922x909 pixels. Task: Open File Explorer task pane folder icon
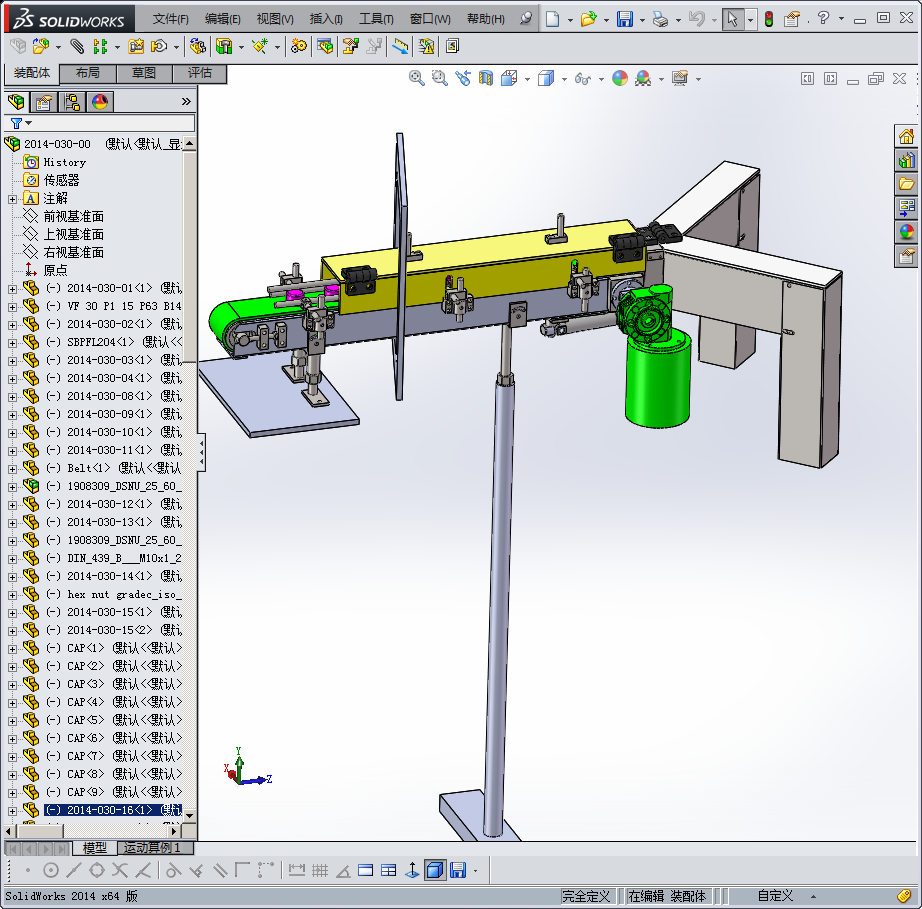coord(906,184)
